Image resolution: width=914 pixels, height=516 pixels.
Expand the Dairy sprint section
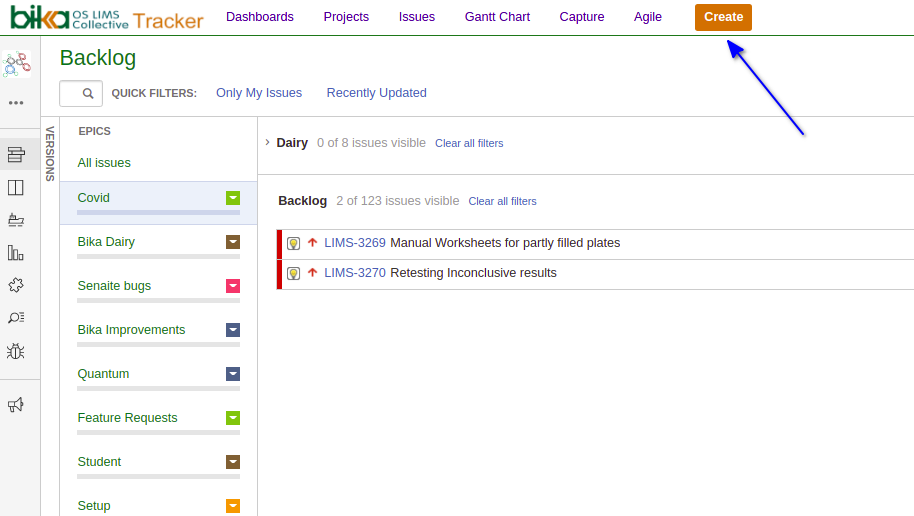268,142
